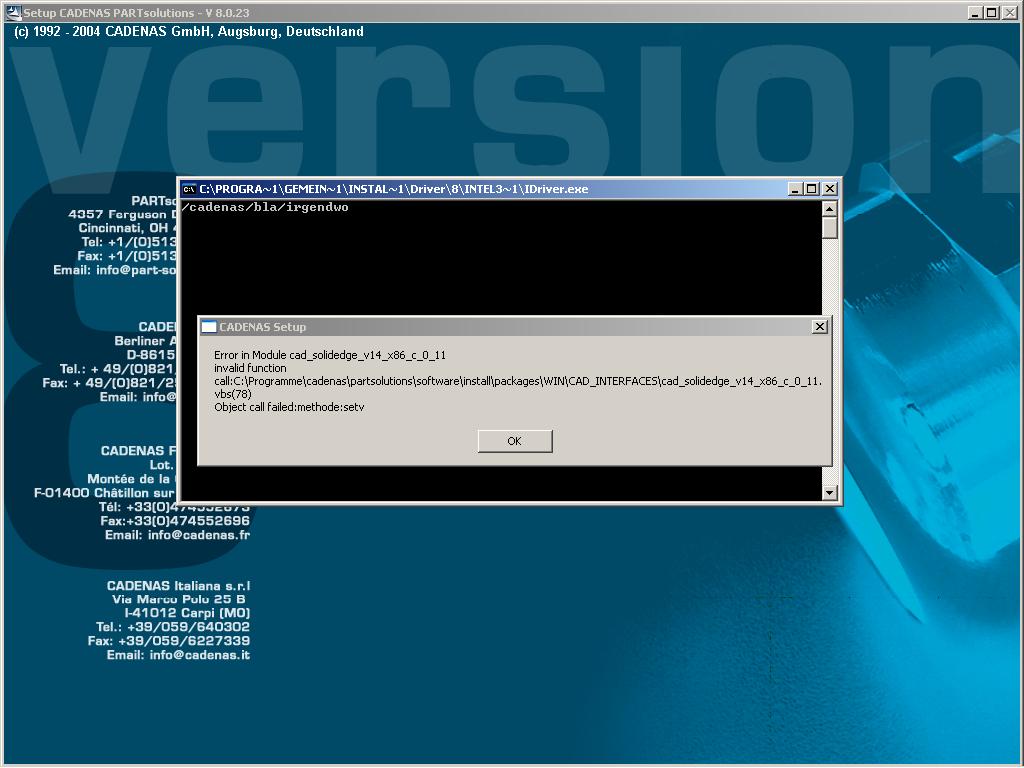
Task: Click 'I-41012 Carpi (MO)' text
Action: click(187, 613)
